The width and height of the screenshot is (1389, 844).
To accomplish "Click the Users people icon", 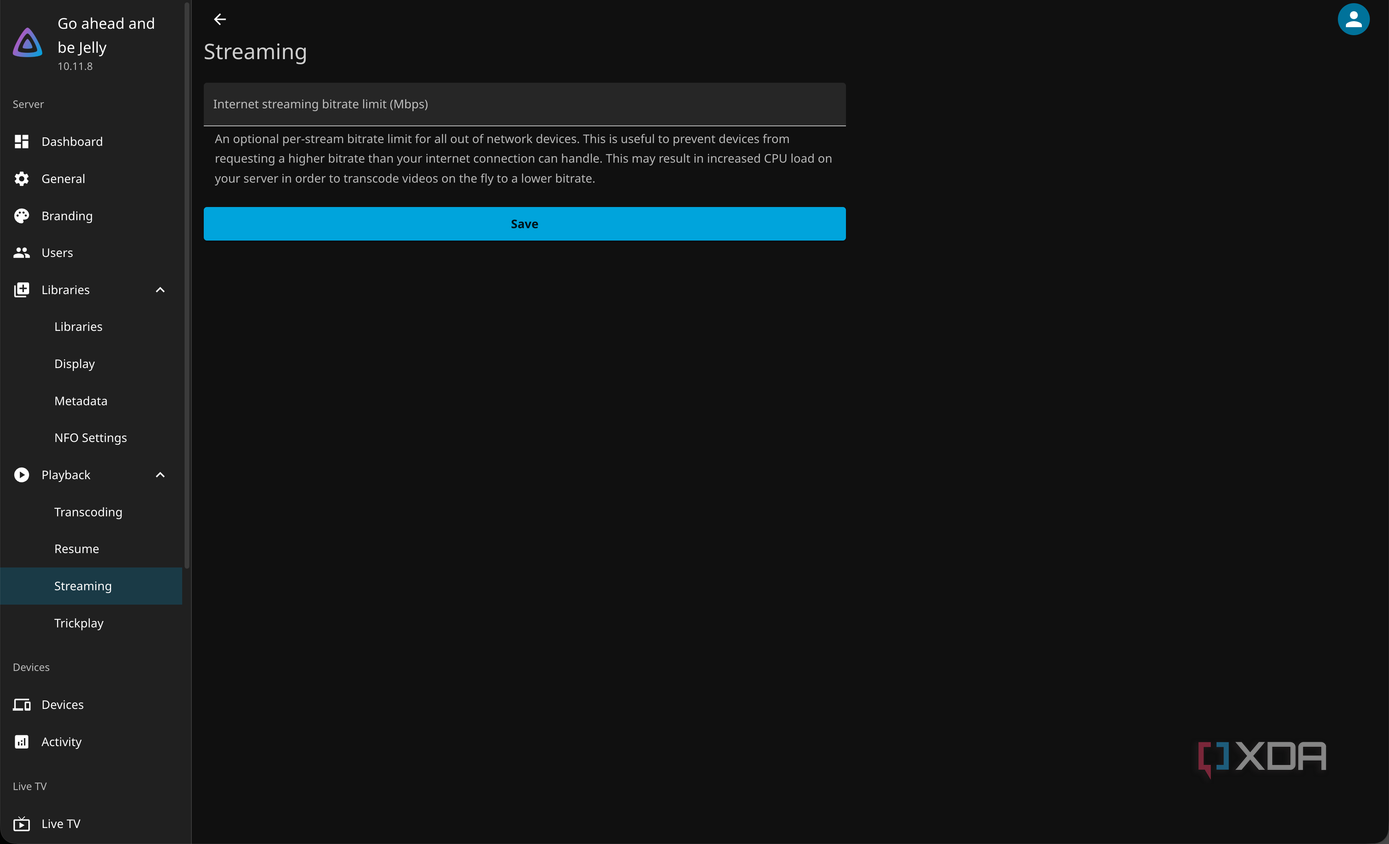I will point(21,252).
